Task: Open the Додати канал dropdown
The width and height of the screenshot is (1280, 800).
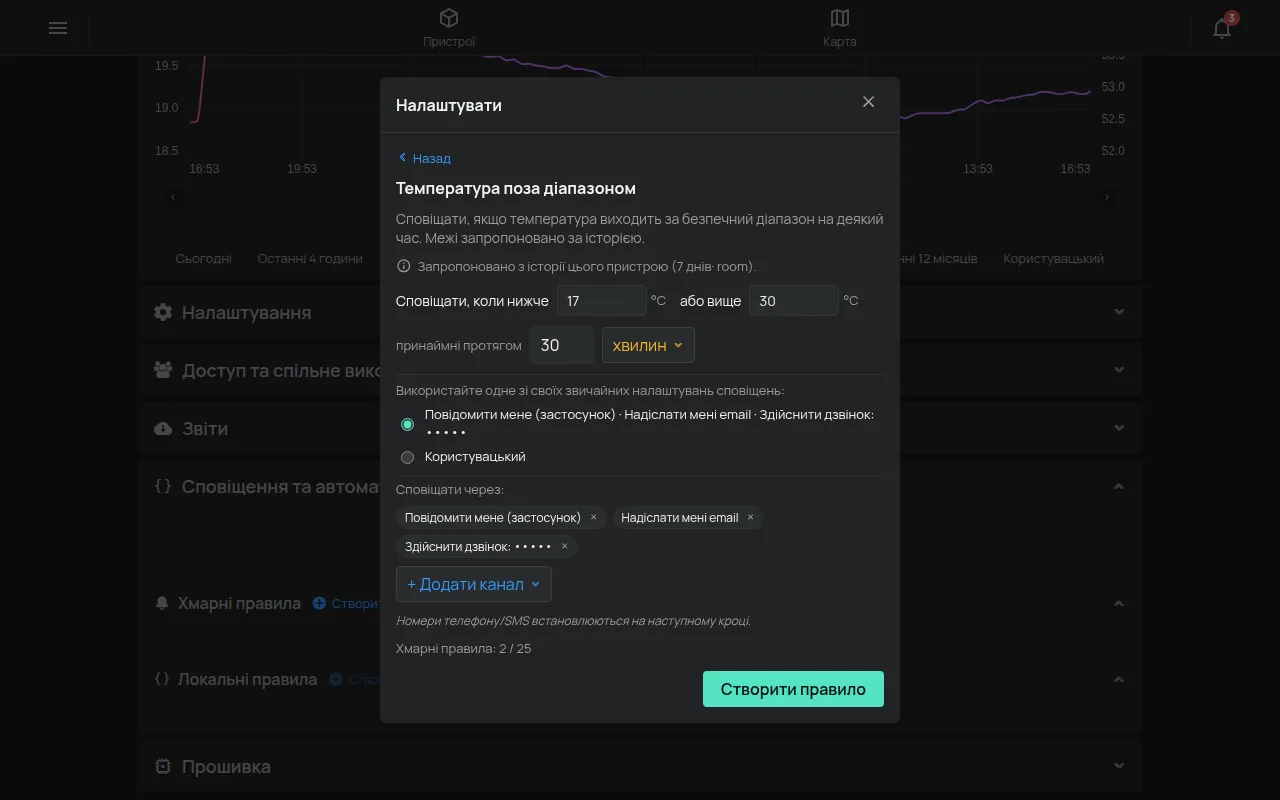Action: [x=474, y=584]
